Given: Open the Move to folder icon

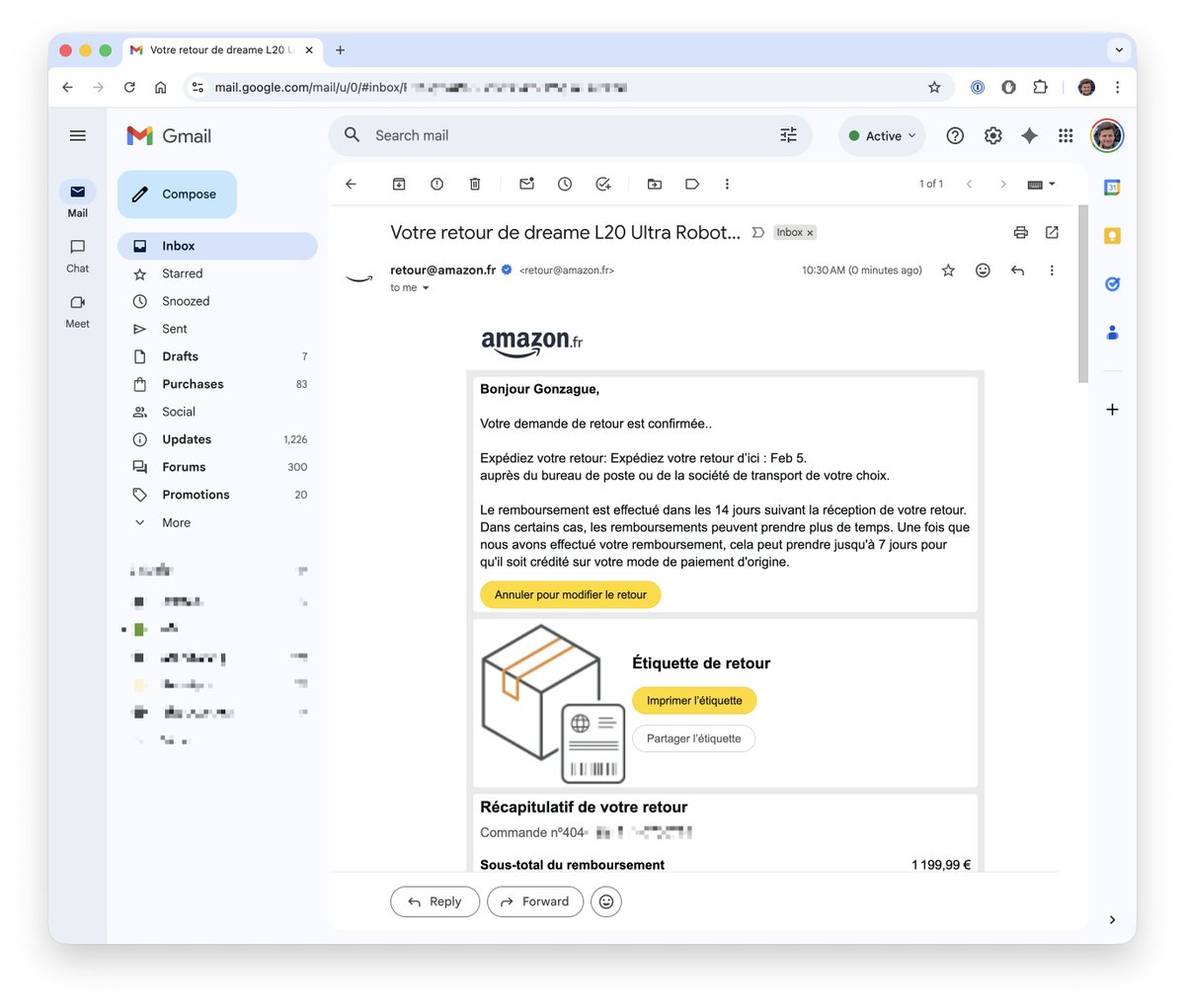Looking at the screenshot, I should pyautogui.click(x=654, y=184).
